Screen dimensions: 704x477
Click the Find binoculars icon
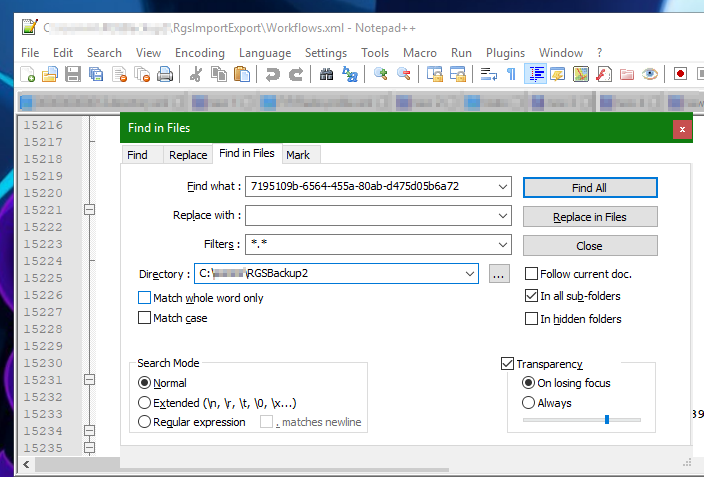(326, 74)
